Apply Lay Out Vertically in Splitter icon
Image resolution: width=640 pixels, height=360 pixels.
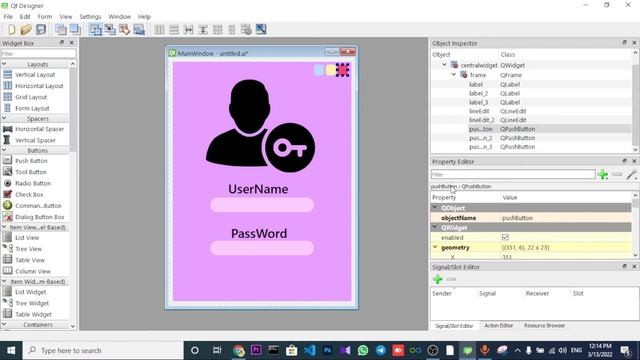(x=203, y=29)
